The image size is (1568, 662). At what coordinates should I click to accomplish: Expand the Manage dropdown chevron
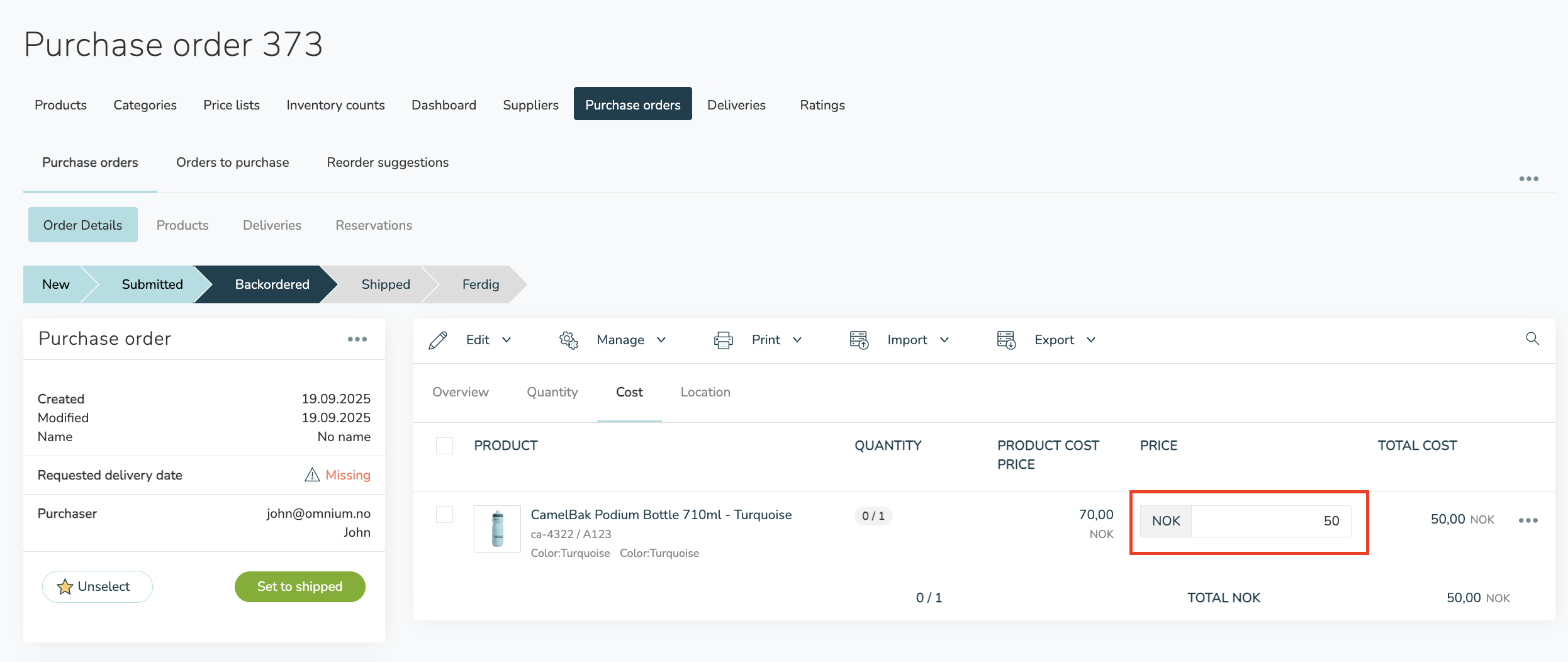pyautogui.click(x=661, y=340)
